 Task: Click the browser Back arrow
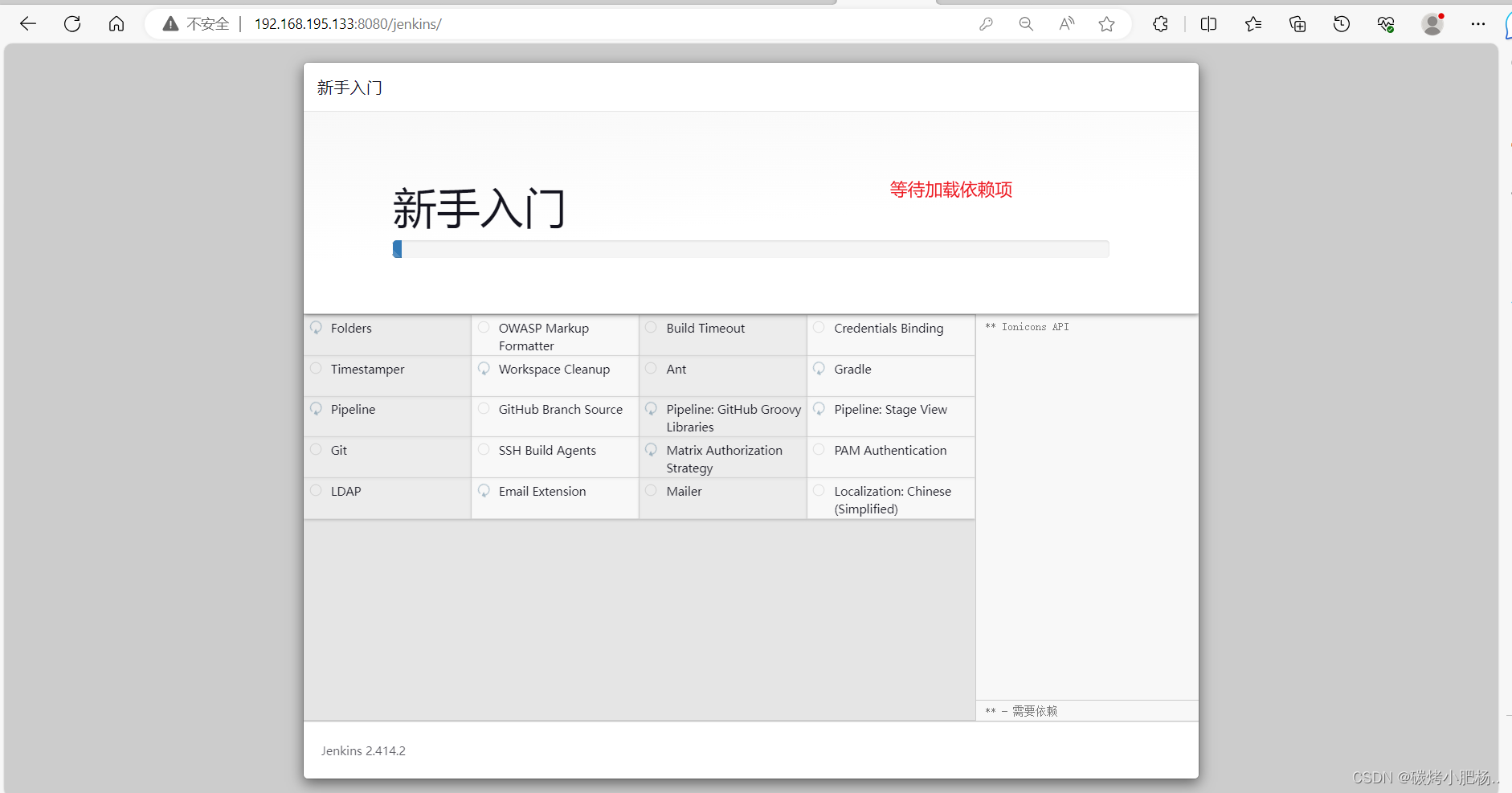[x=28, y=24]
